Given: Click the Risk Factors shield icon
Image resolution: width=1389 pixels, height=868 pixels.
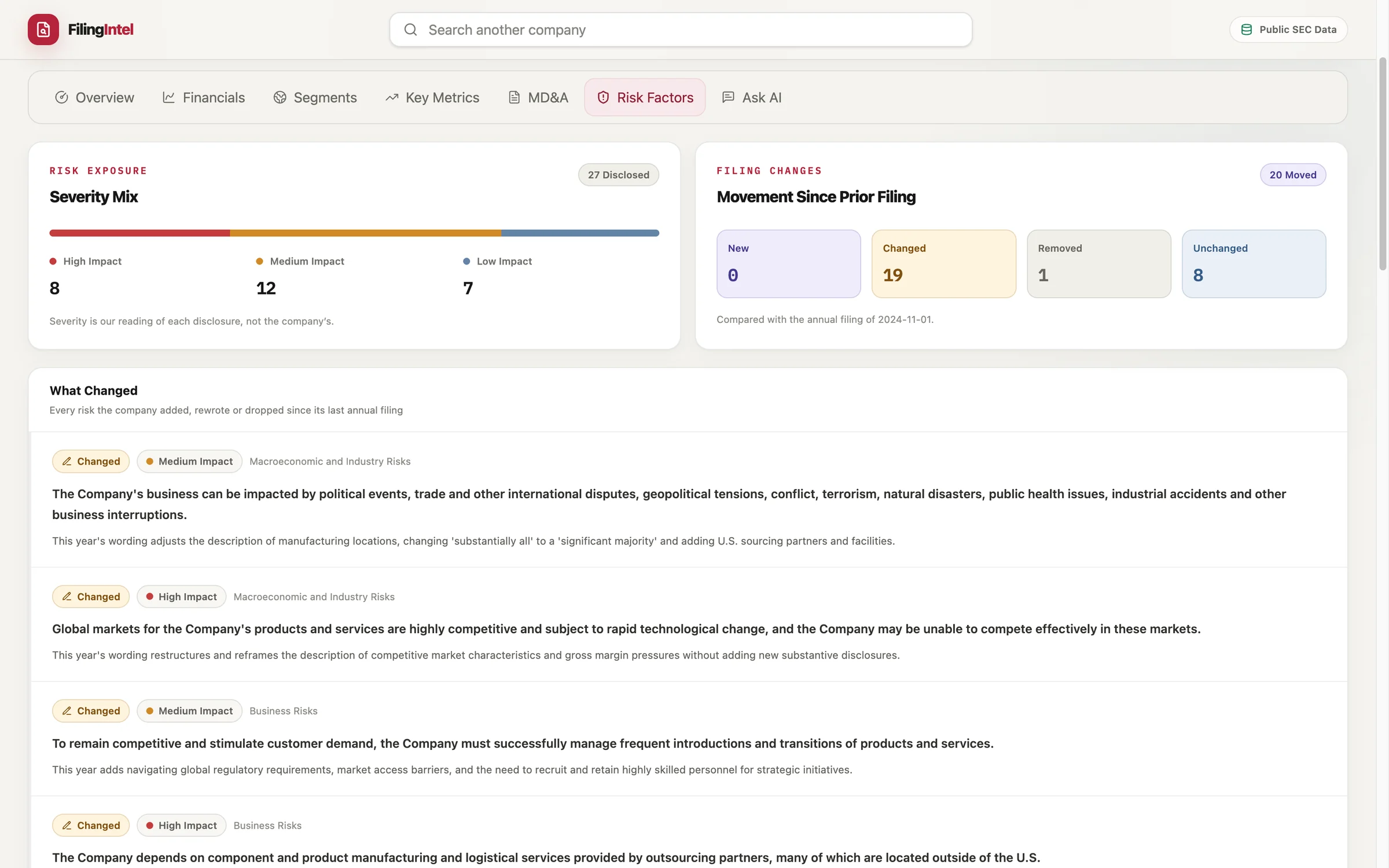Looking at the screenshot, I should (x=603, y=97).
